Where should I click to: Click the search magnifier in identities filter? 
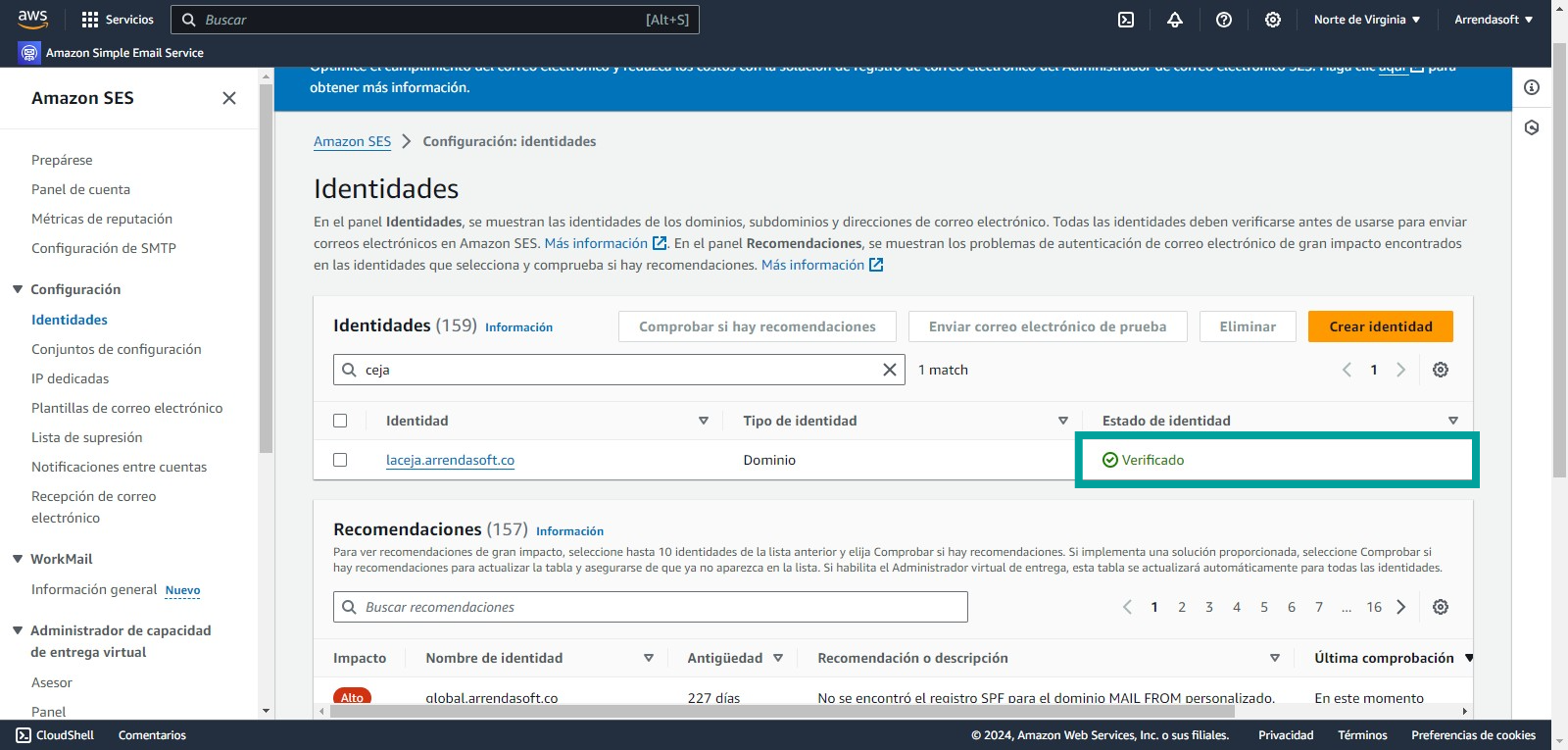pyautogui.click(x=349, y=370)
